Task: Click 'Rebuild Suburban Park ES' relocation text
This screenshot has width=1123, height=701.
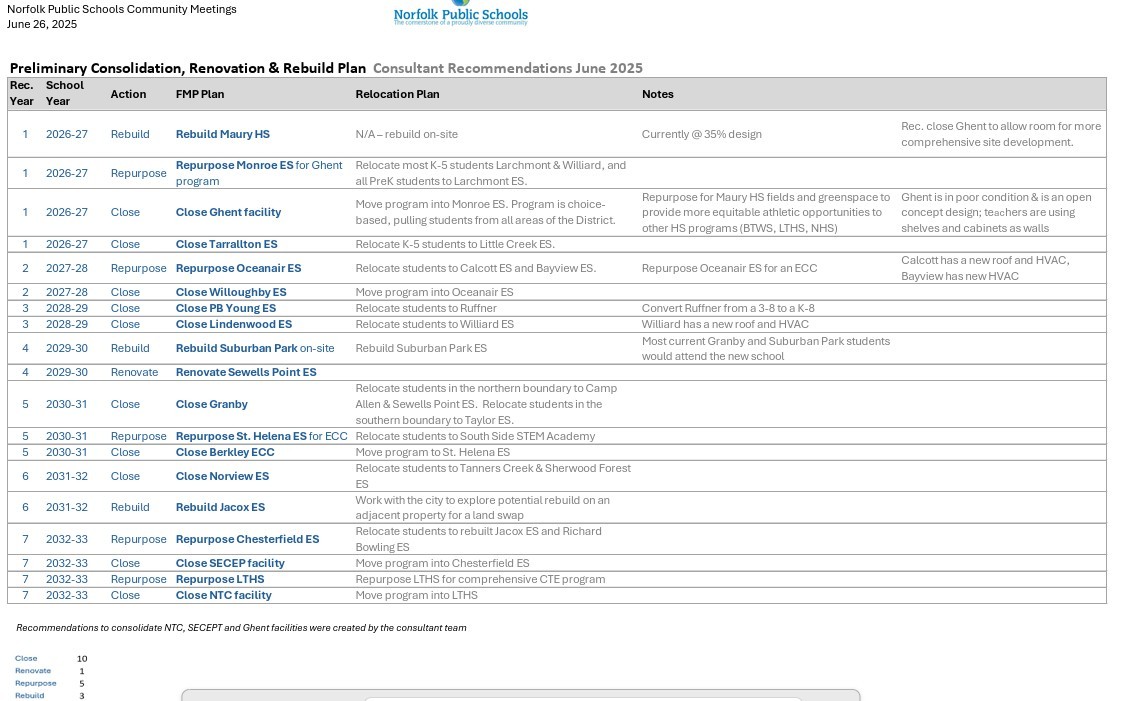Action: 421,348
